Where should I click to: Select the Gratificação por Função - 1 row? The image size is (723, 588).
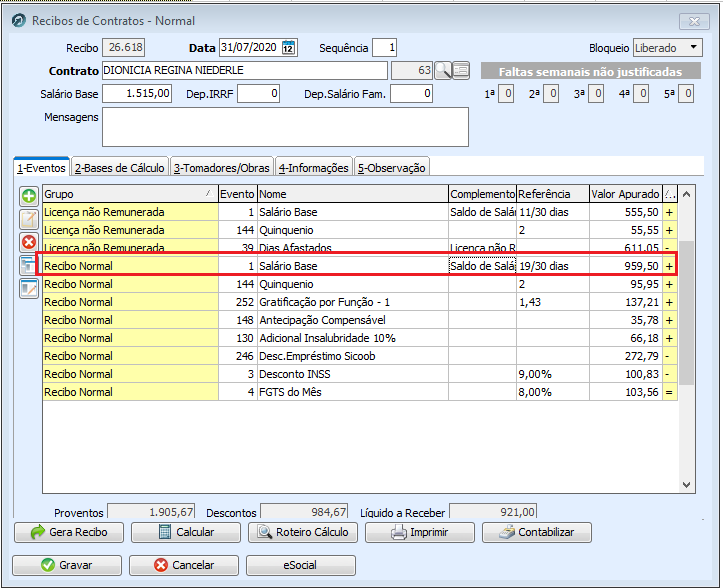[x=360, y=302]
